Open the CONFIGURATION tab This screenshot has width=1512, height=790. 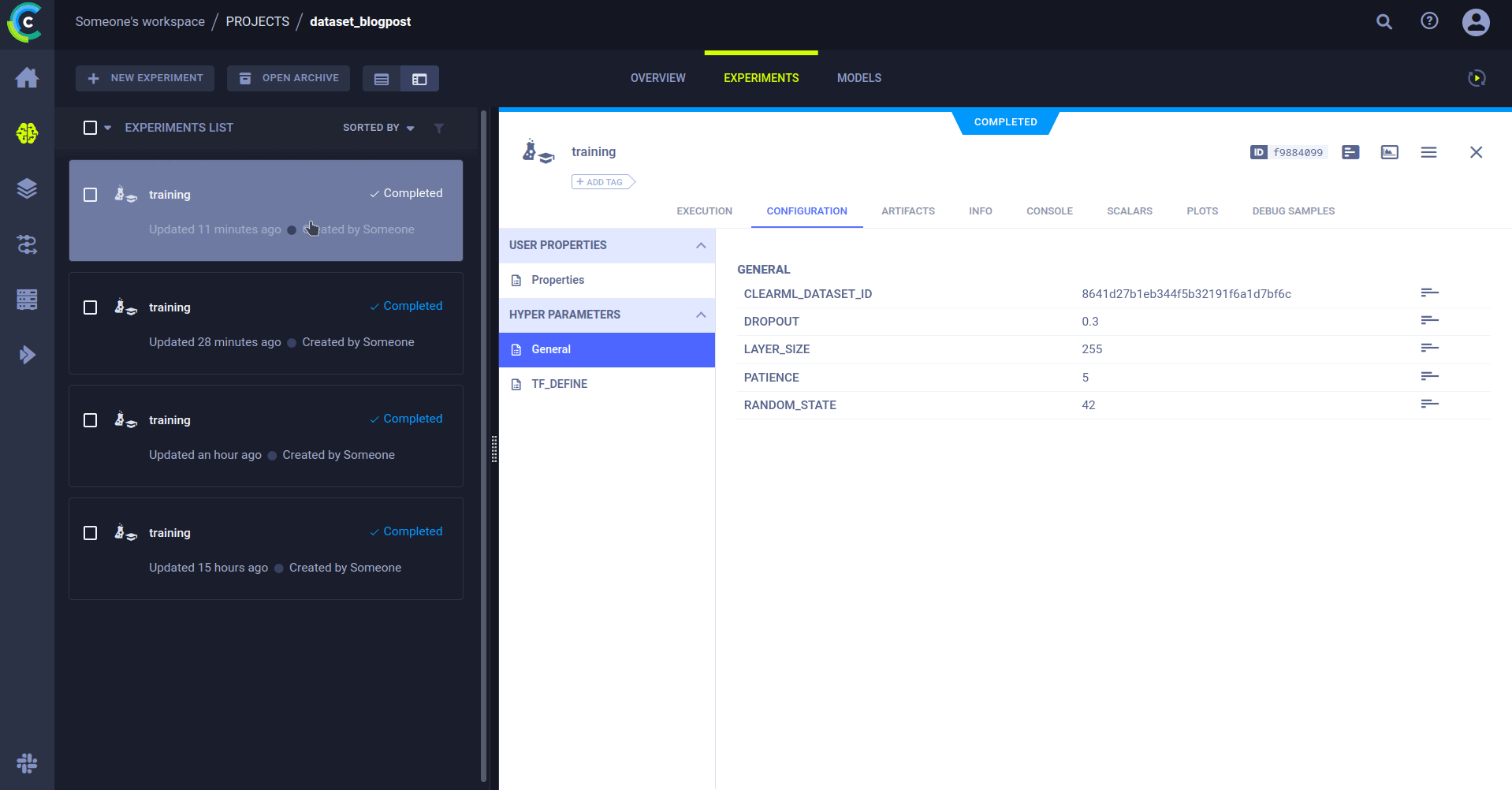pyautogui.click(x=806, y=211)
